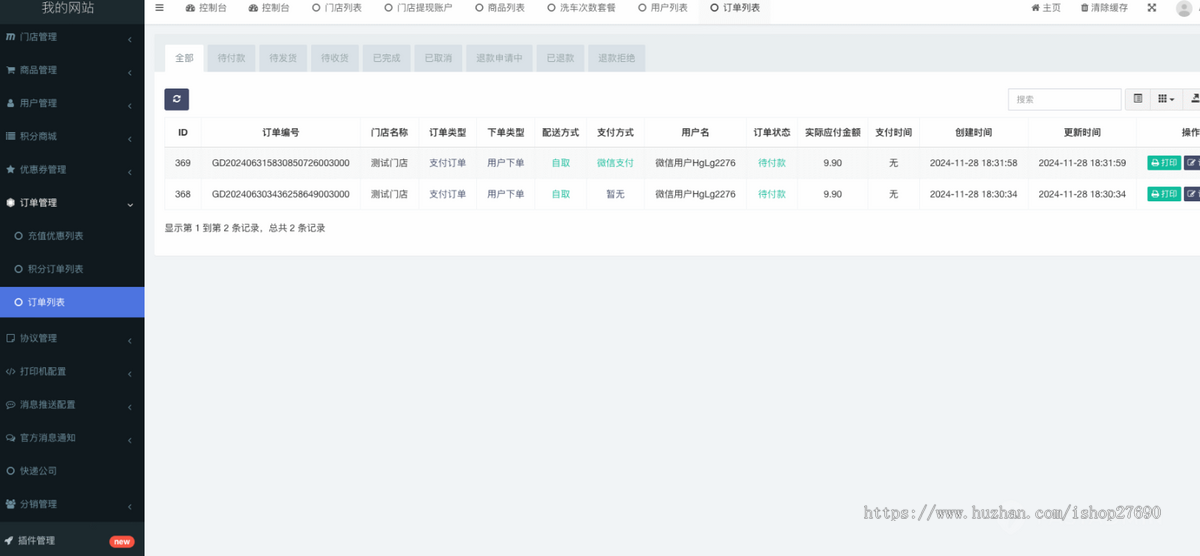
Task: Click the 分销管理 group icon
Action: [x=10, y=504]
